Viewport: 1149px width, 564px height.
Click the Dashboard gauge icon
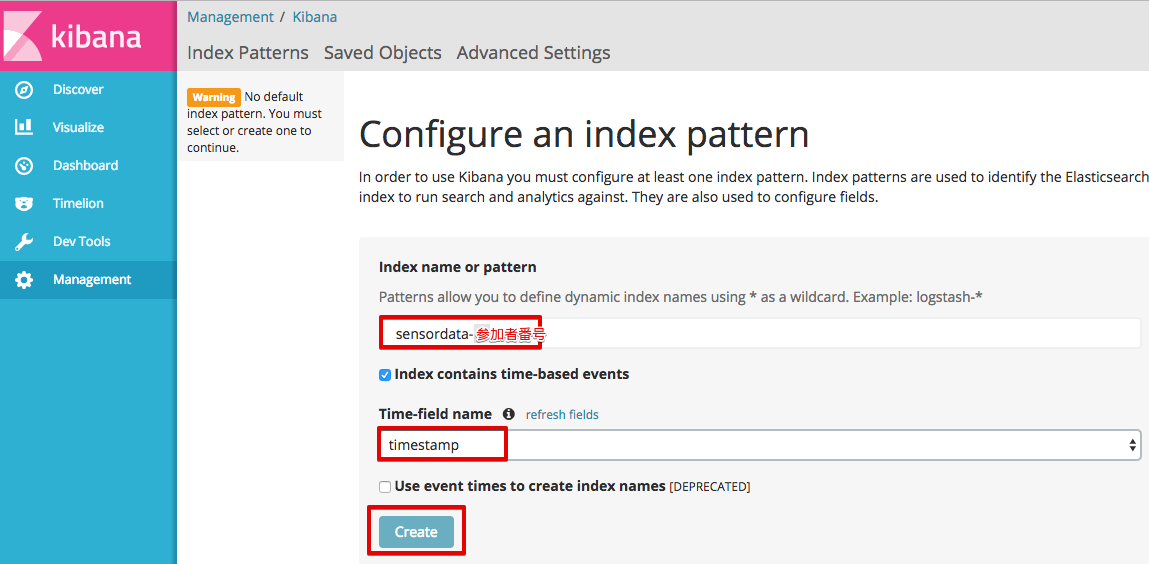[24, 166]
